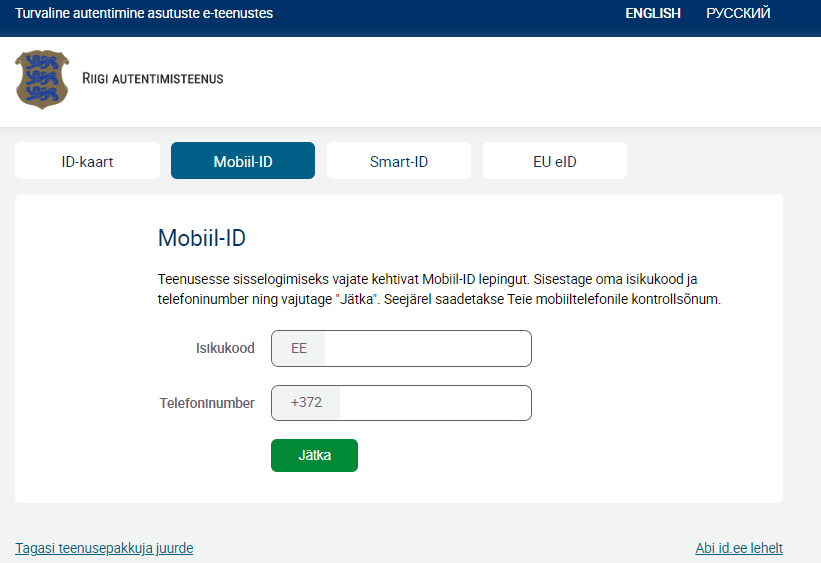Screen dimensions: 821x563
Task: Click the Telefoninumber field label
Action: (207, 403)
